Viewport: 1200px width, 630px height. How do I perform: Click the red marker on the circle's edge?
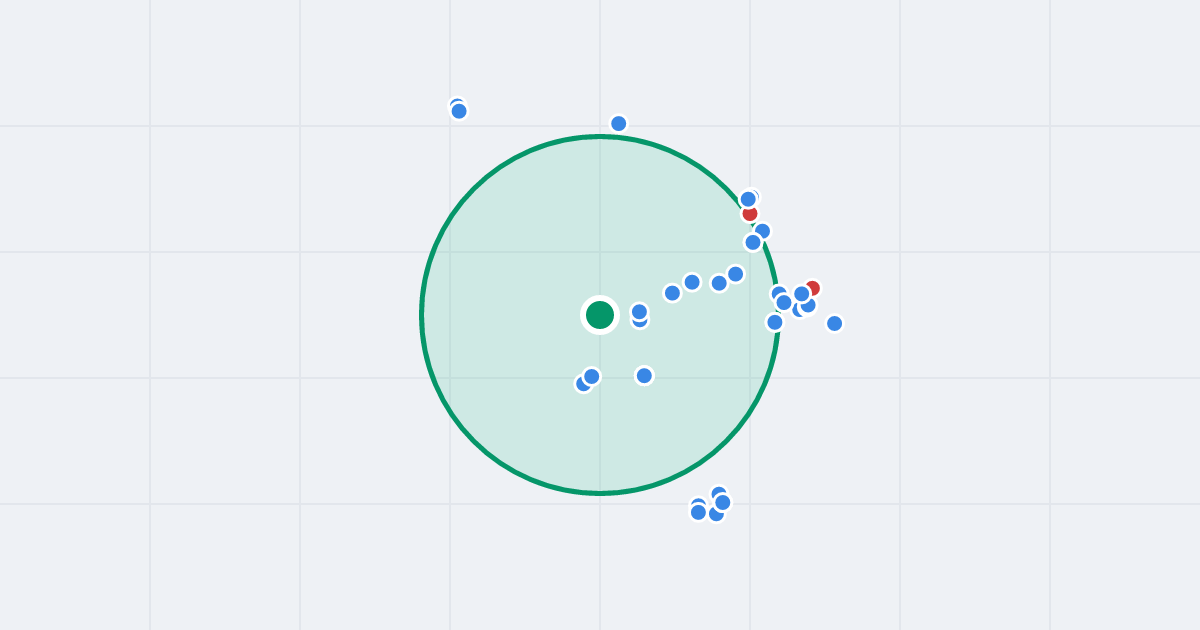pos(750,213)
